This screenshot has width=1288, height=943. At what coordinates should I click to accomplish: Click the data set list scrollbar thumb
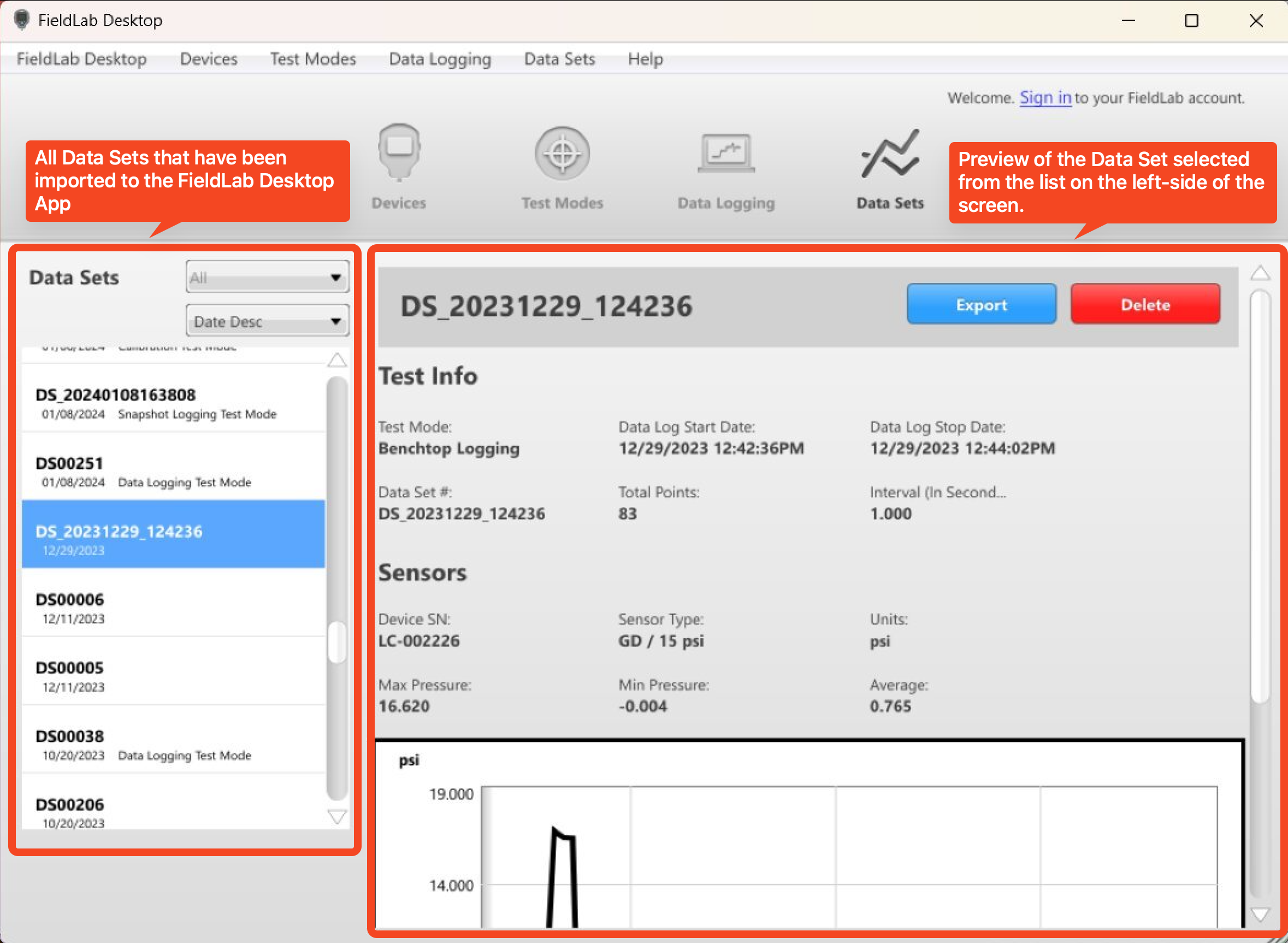[337, 642]
